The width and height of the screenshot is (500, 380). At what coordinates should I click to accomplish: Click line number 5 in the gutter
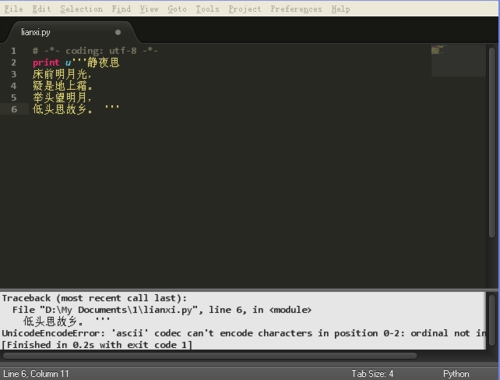(x=13, y=97)
